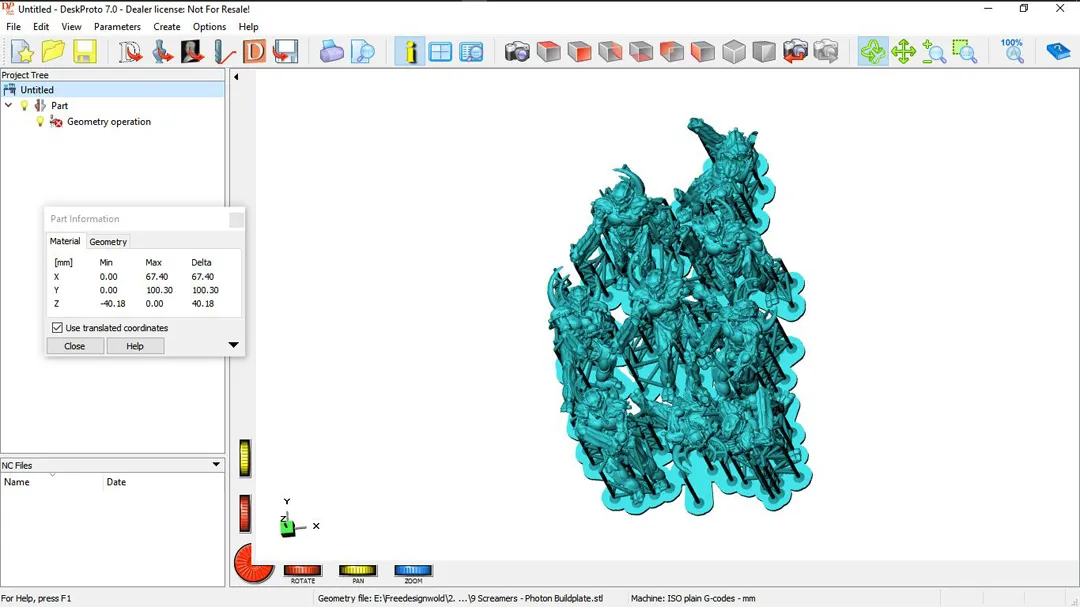Open NC Files panel dropdown arrow

[216, 464]
